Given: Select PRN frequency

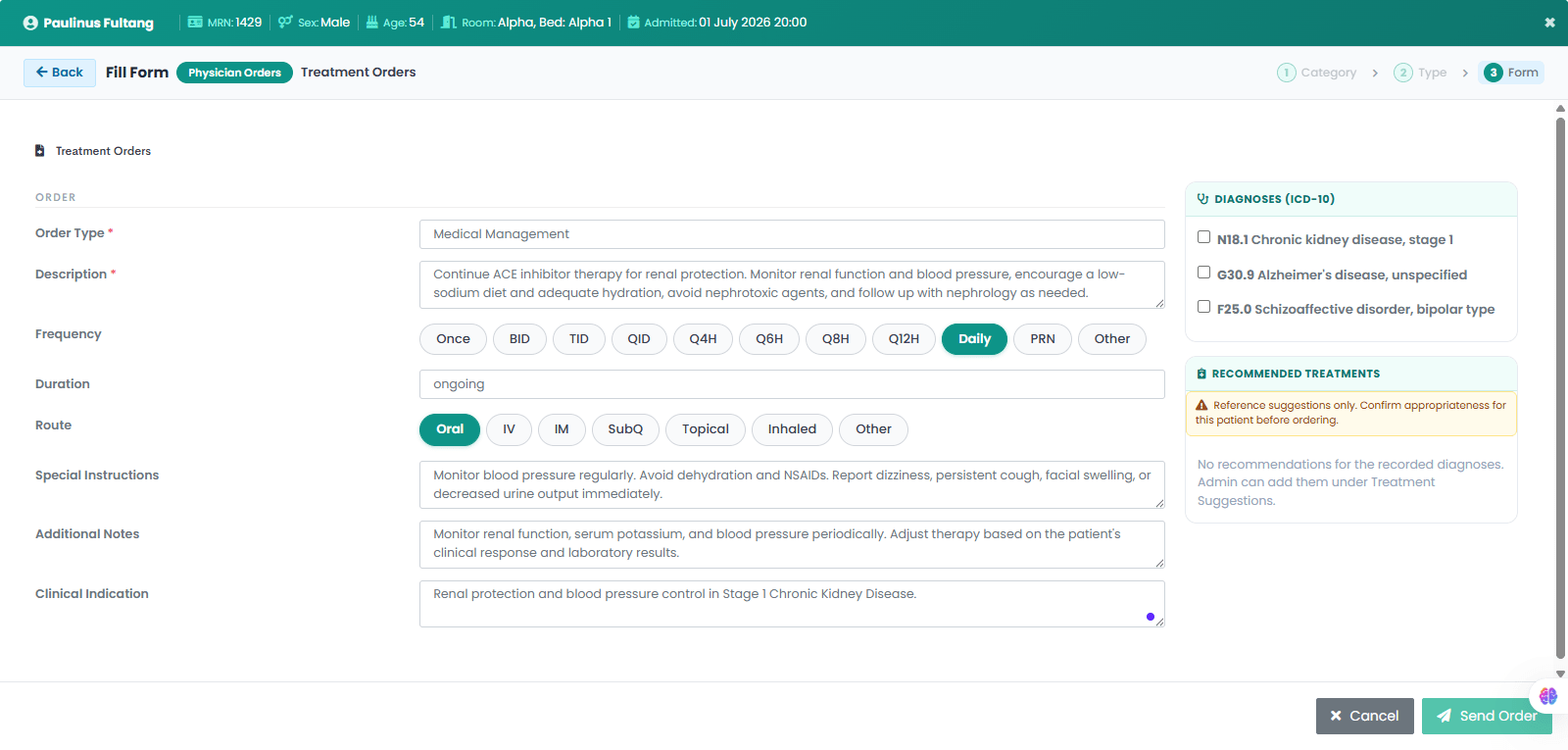Looking at the screenshot, I should [x=1043, y=339].
